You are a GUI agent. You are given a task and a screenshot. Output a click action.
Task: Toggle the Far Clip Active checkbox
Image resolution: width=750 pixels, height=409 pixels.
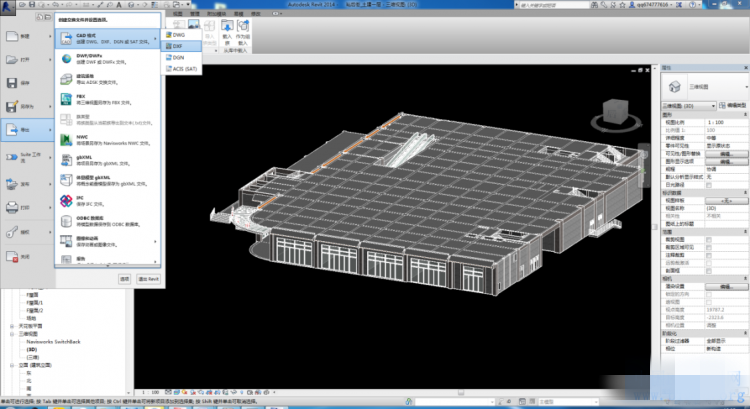[x=709, y=263]
